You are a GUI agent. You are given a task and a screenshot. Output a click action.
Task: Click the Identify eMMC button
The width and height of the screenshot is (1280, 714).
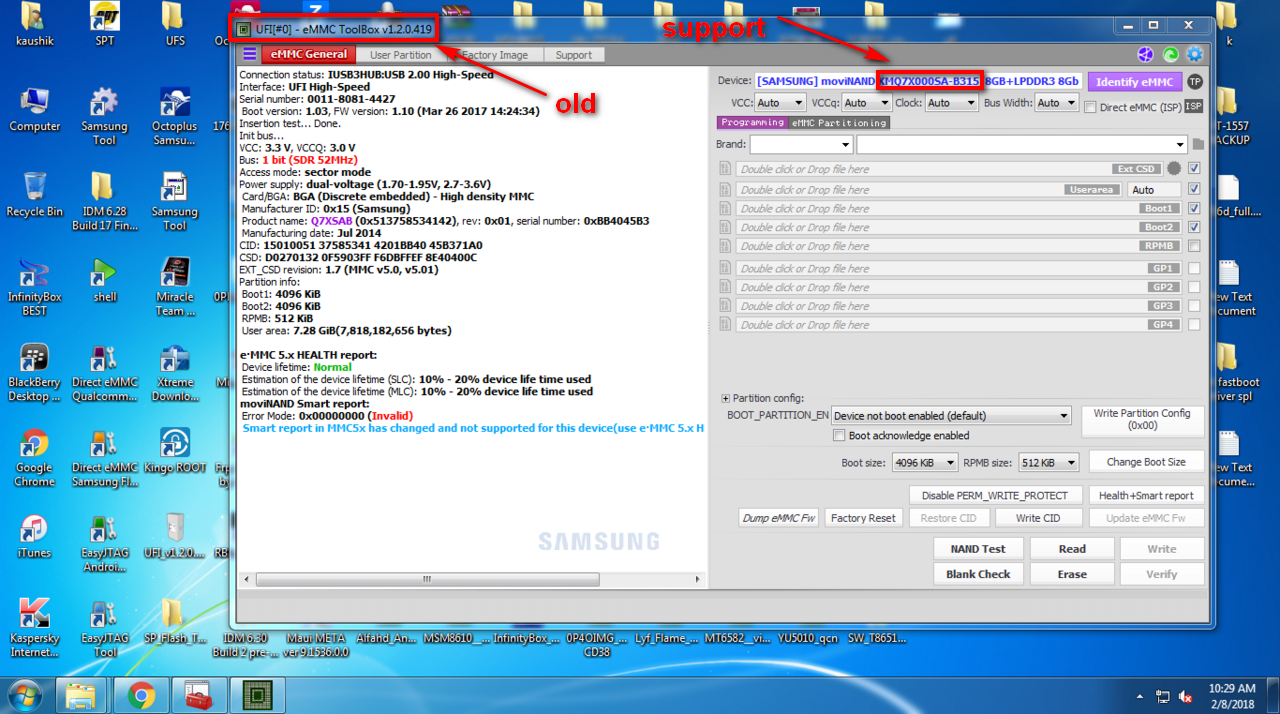[1135, 82]
